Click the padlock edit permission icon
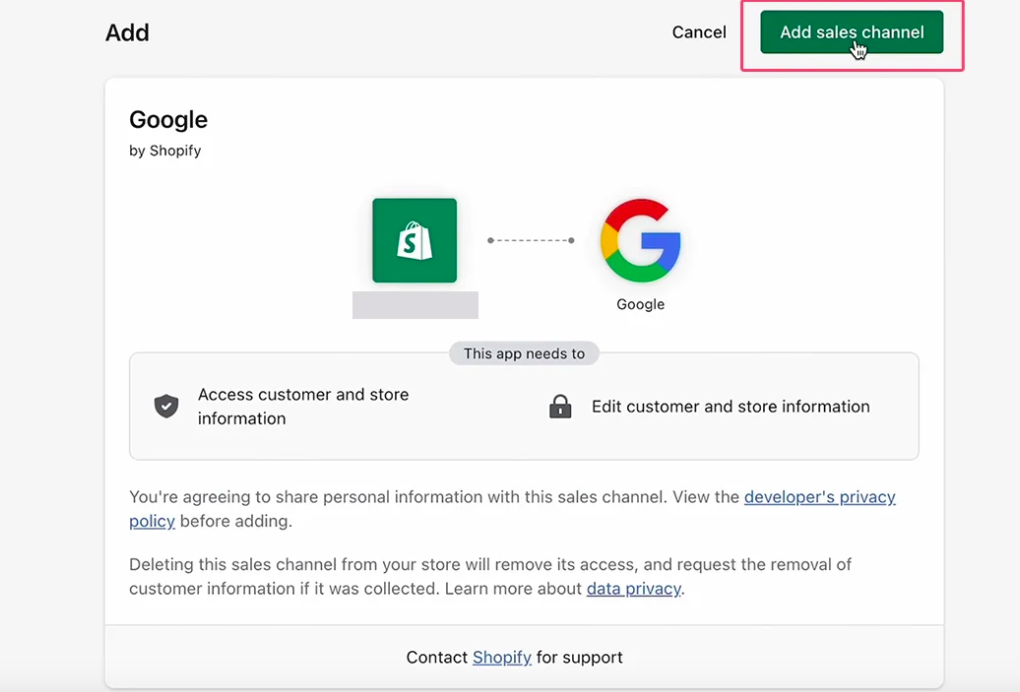1020x692 pixels. (560, 406)
